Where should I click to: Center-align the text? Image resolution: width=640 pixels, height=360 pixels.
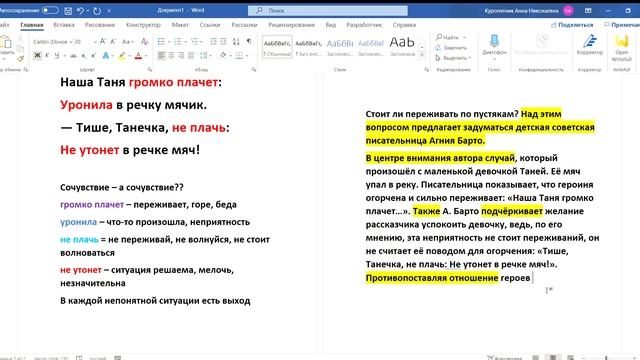tap(171, 56)
